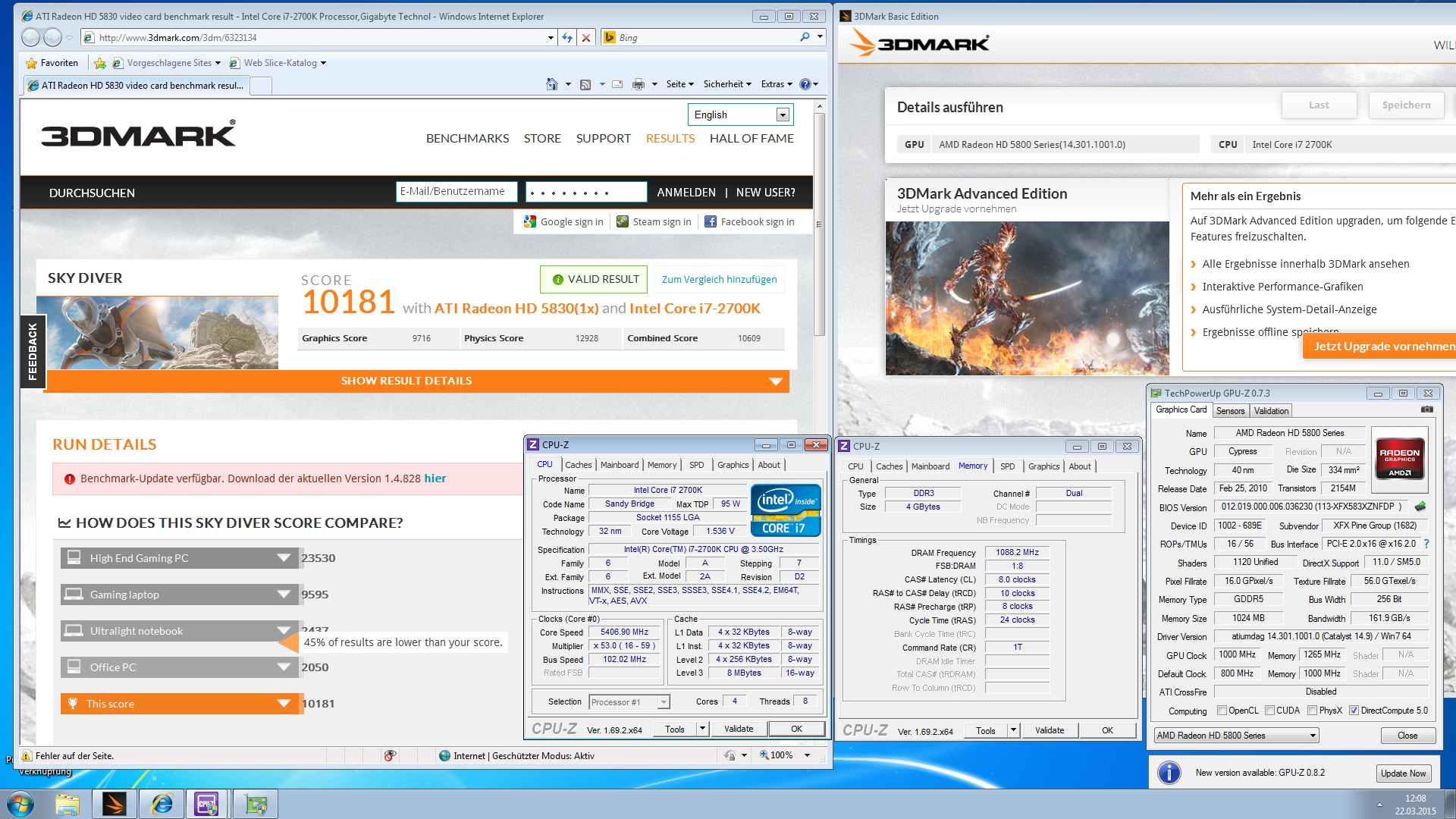Click the read mail icon in IE toolbar

tap(617, 84)
